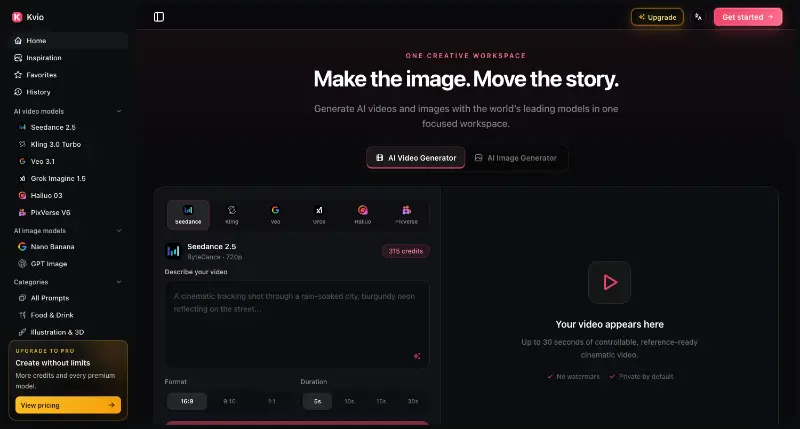Select 30s duration option

point(413,401)
